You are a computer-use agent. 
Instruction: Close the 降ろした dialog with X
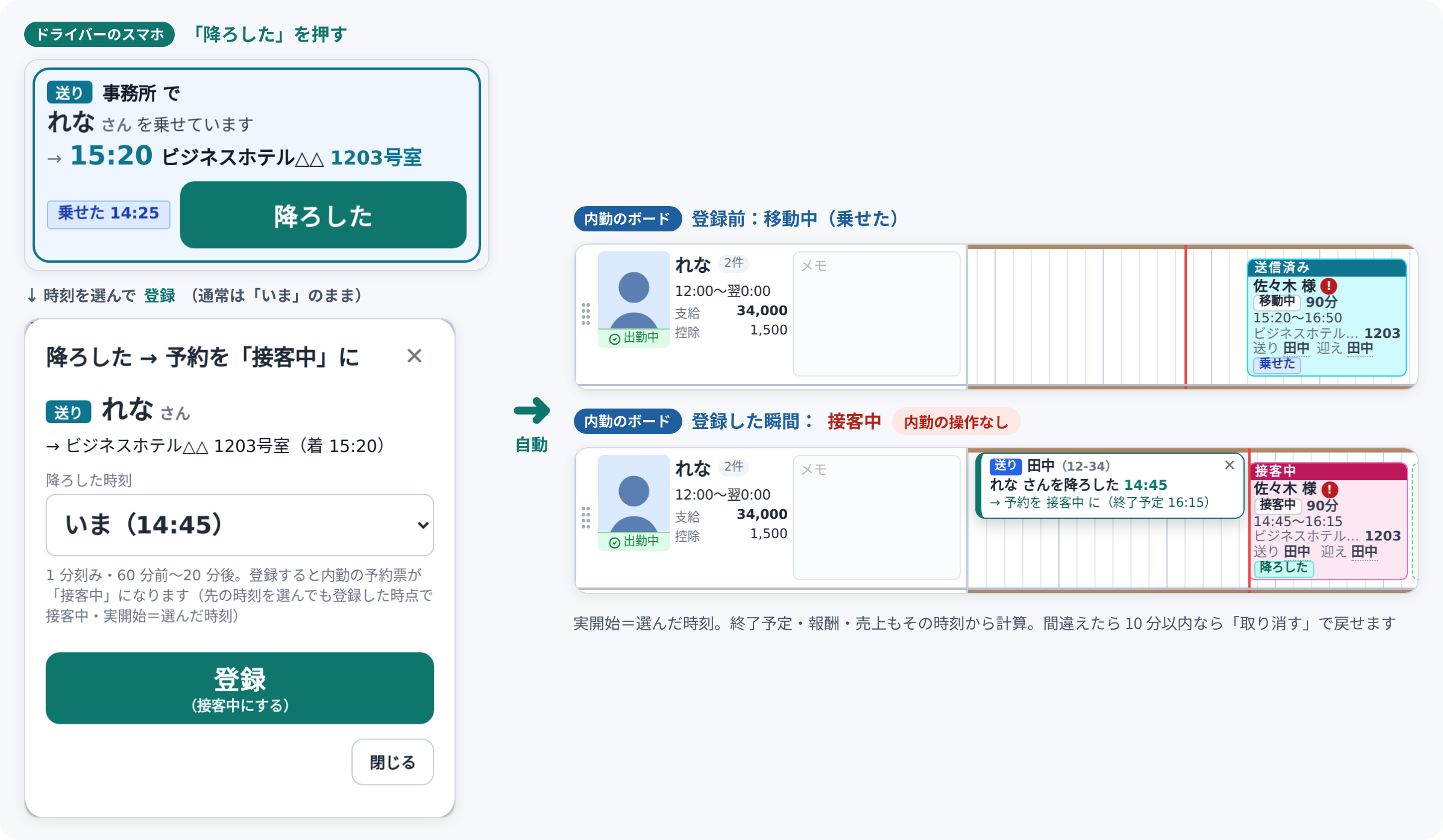414,356
